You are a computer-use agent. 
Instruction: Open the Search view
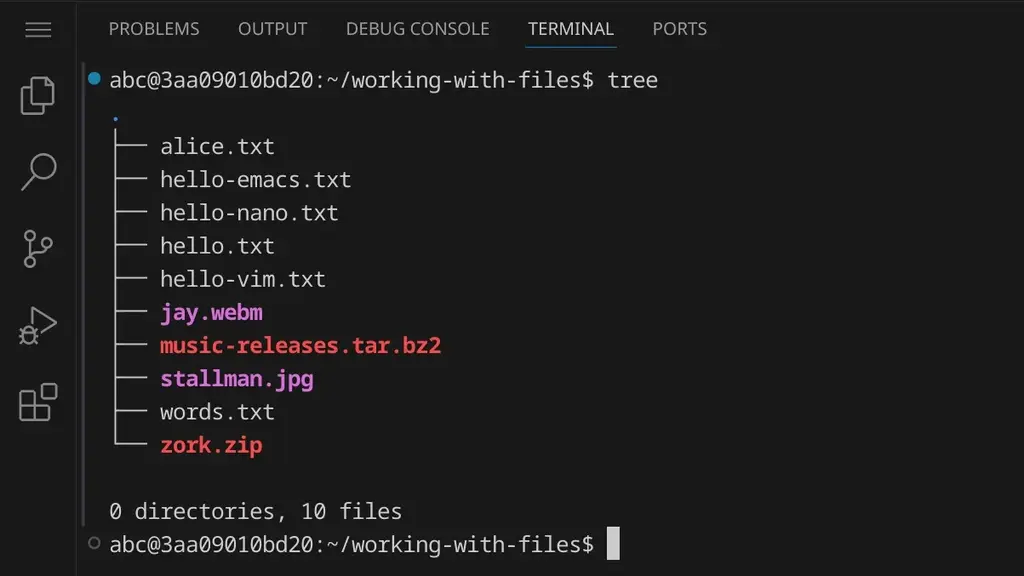click(38, 172)
